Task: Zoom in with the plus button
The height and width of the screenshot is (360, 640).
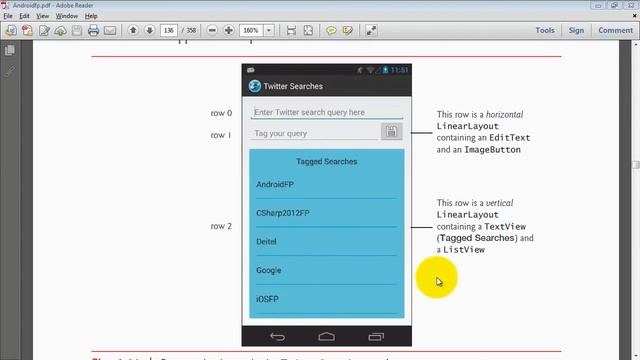Action: [229, 30]
